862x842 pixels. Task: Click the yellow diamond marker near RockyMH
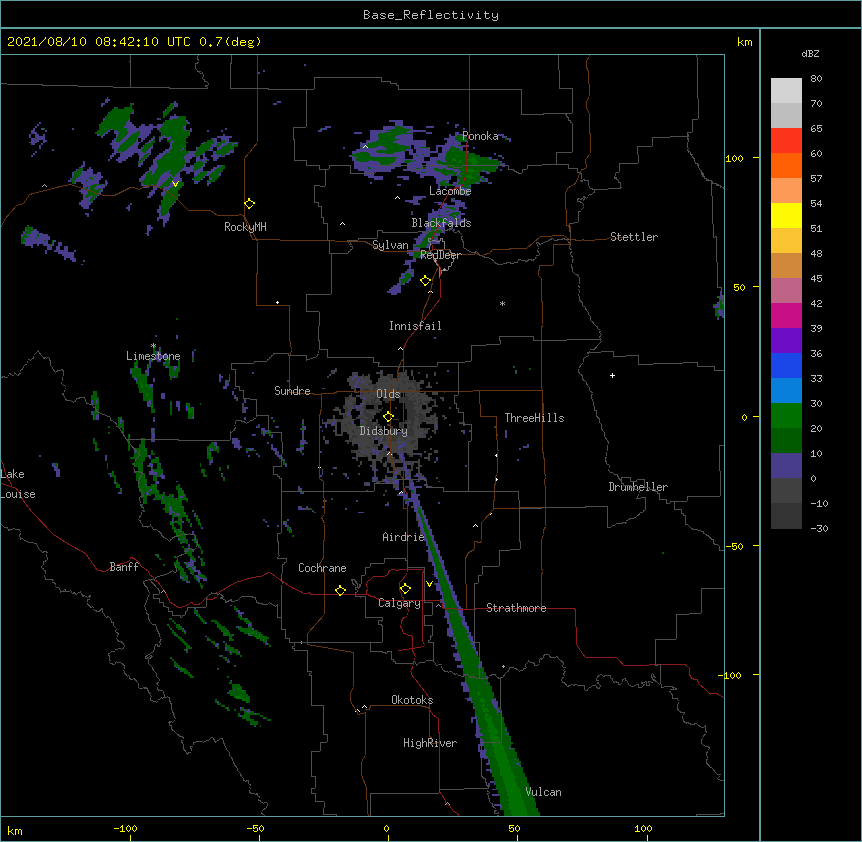click(x=250, y=204)
